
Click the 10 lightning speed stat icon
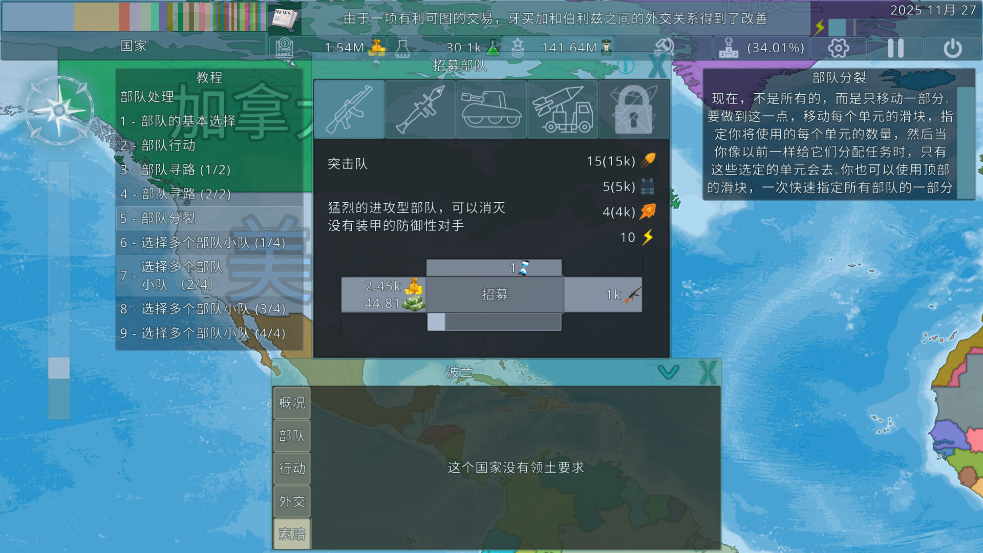point(648,237)
